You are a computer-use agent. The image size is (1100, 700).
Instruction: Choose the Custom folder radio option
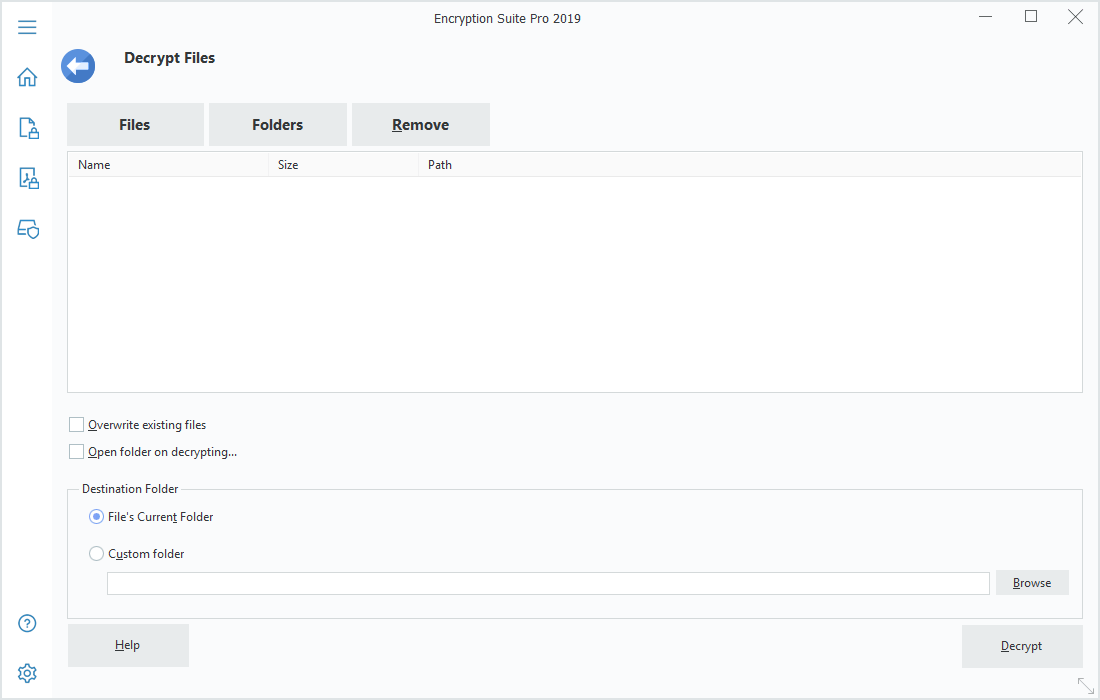(97, 554)
